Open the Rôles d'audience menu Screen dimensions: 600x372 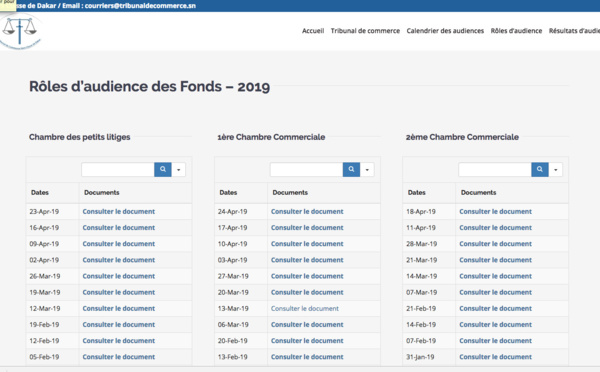coord(516,31)
